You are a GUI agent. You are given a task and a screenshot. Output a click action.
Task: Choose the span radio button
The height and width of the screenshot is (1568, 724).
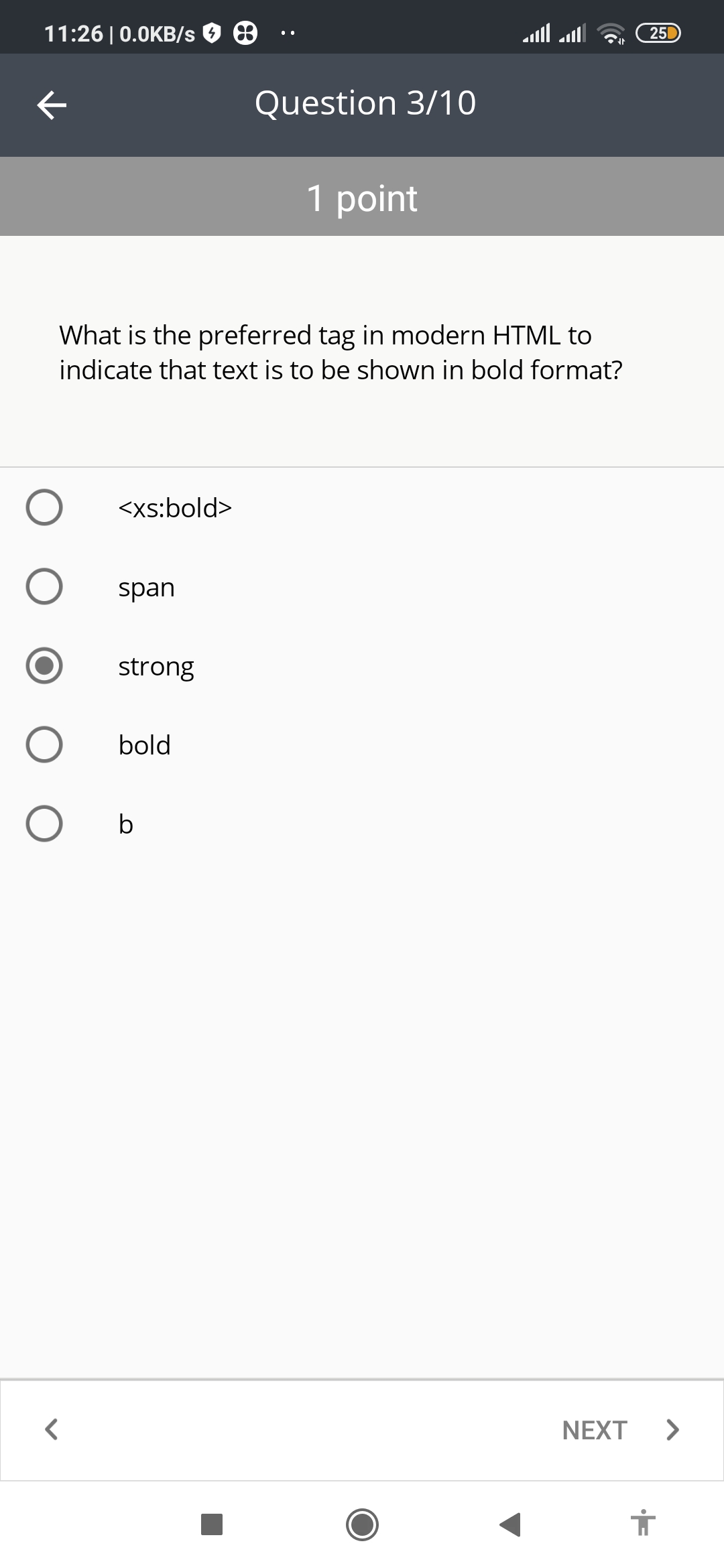(x=44, y=586)
